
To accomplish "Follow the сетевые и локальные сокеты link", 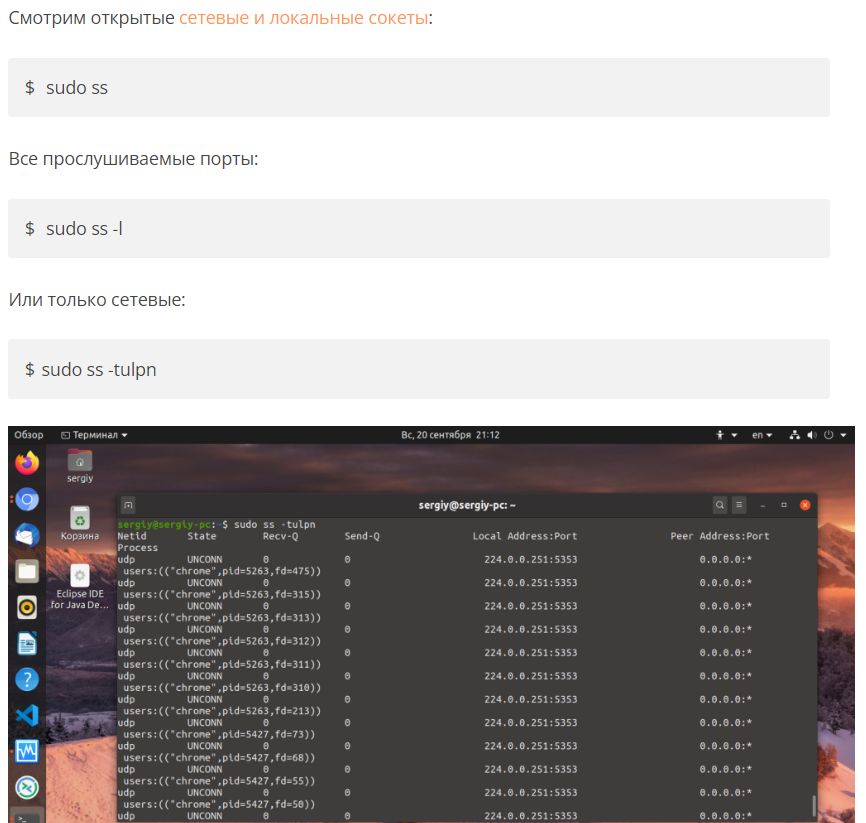I will (x=303, y=18).
